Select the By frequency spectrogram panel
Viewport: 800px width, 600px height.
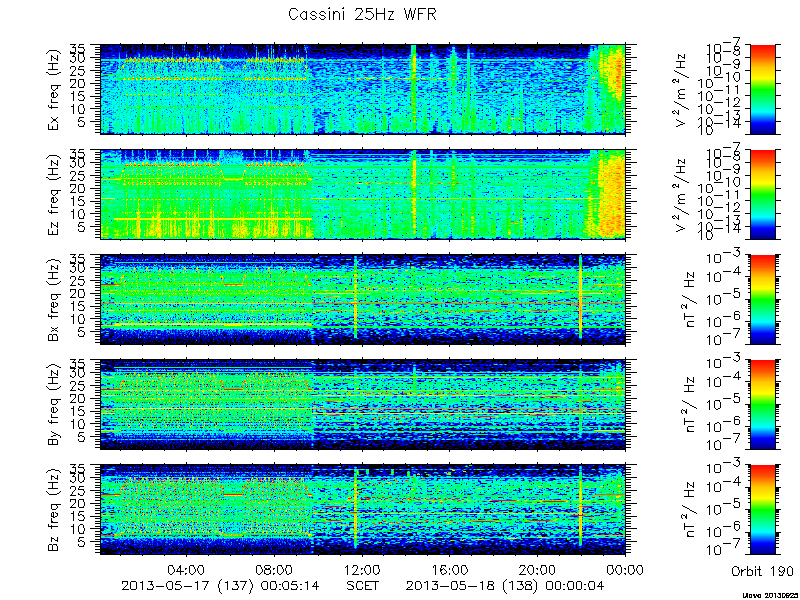(x=363, y=404)
